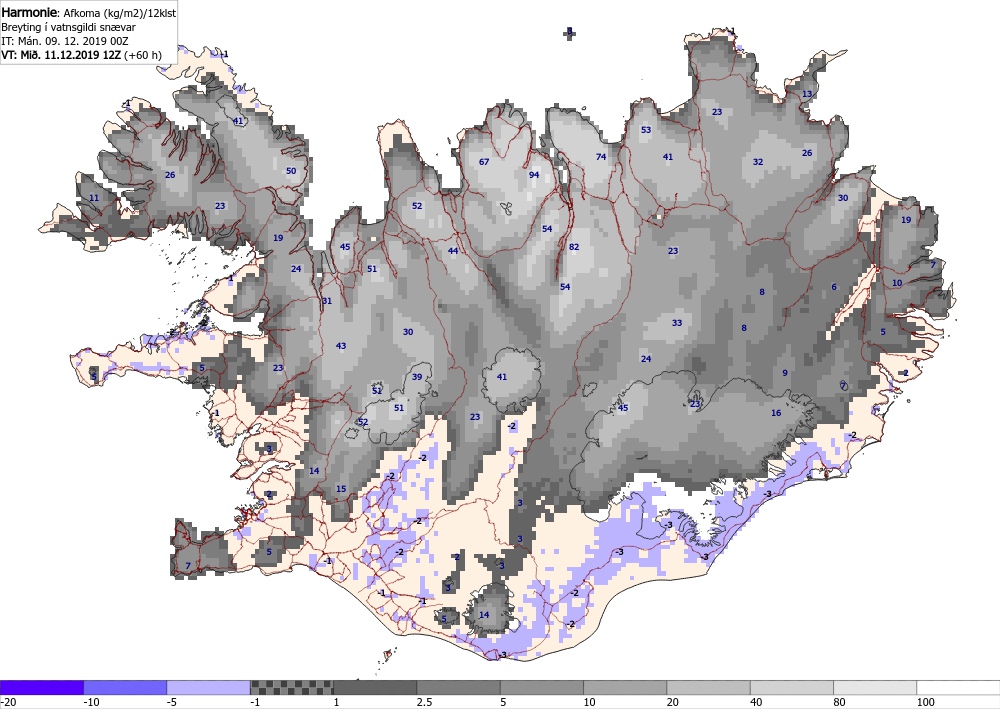Click the 'Breyting í vatnsgildi snævar' subtitle
The width and height of the screenshot is (1000, 709).
pos(68,27)
